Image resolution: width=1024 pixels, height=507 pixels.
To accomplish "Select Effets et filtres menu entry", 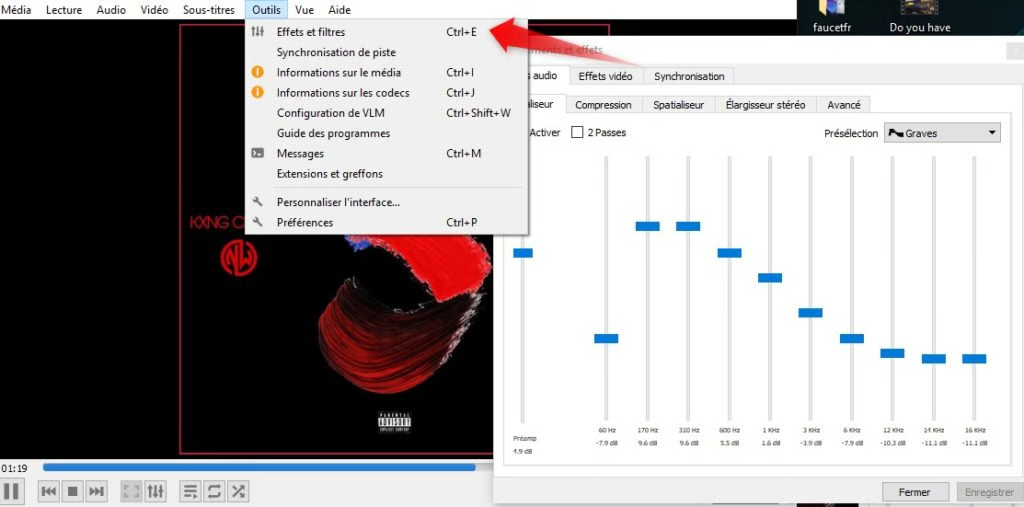I will tap(311, 32).
